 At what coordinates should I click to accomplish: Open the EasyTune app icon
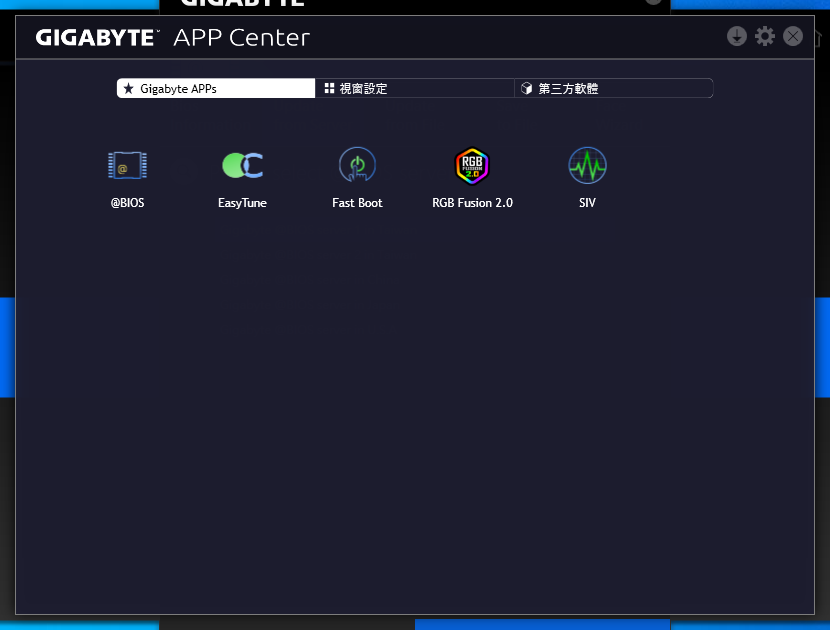click(242, 165)
